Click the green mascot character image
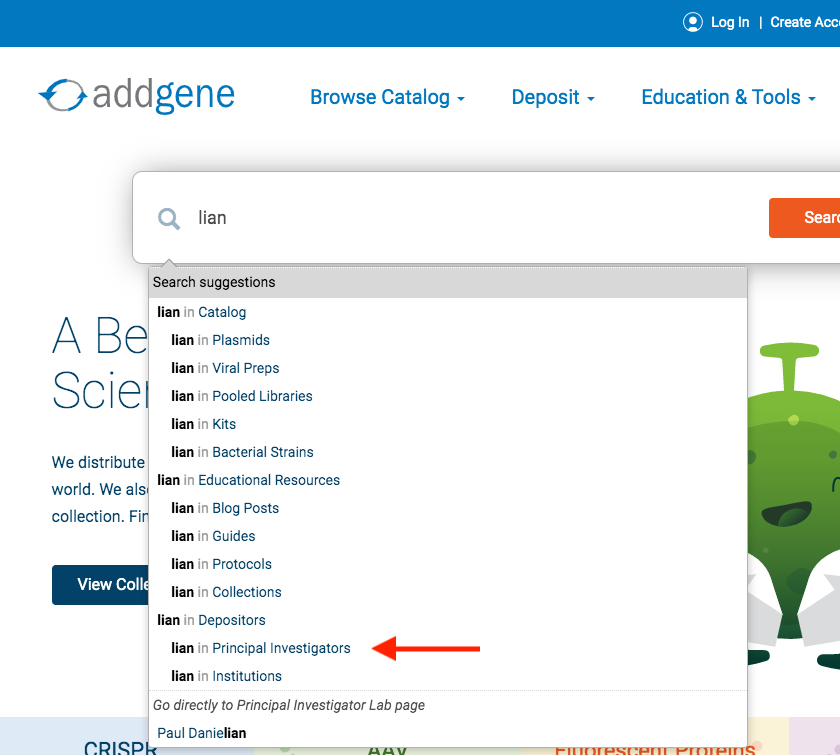The image size is (840, 755). [793, 504]
